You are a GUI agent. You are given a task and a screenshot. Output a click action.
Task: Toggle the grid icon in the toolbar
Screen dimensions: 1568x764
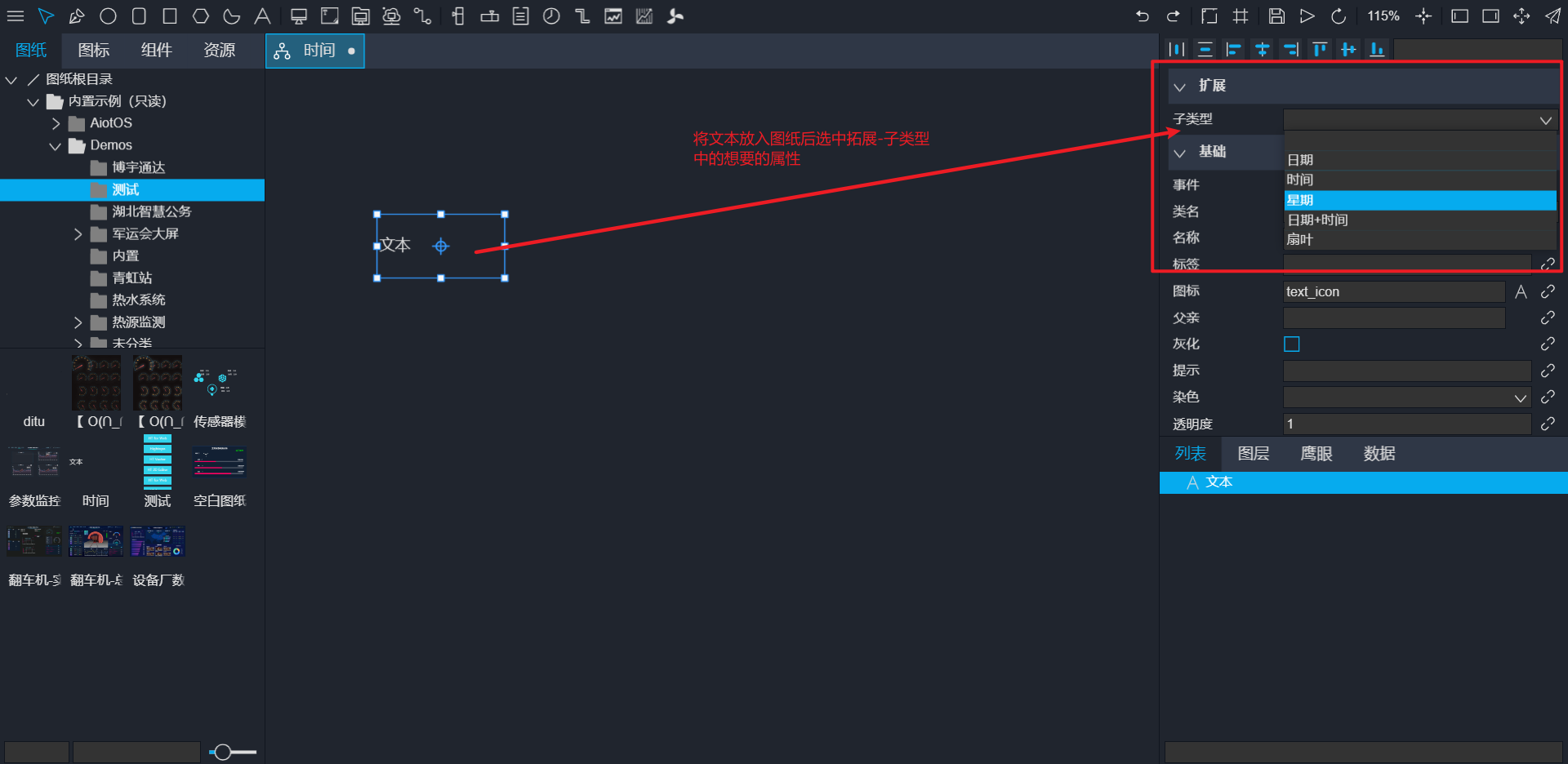[x=1241, y=16]
